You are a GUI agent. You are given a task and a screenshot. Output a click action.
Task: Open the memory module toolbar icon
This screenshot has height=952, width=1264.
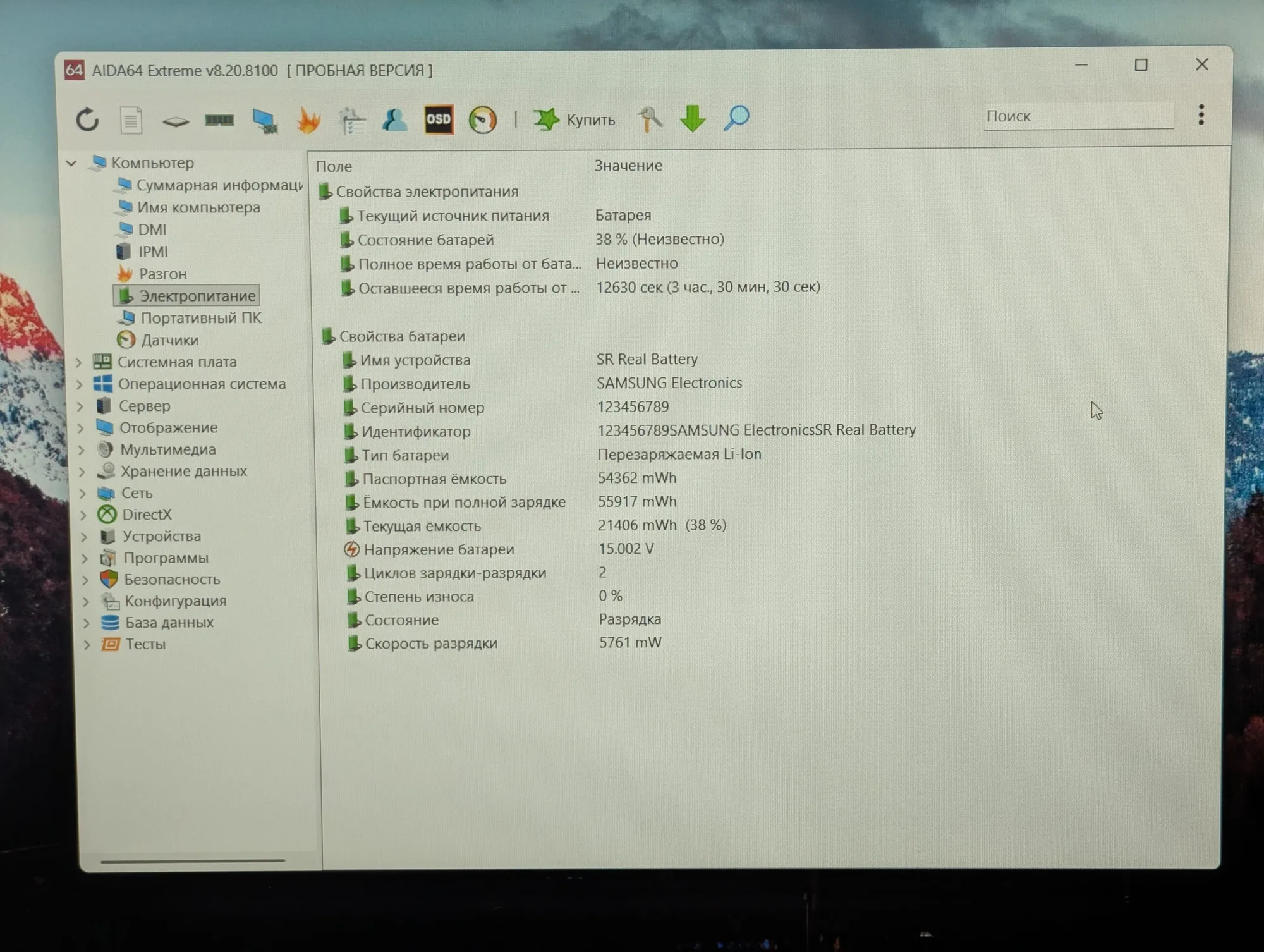[x=219, y=119]
